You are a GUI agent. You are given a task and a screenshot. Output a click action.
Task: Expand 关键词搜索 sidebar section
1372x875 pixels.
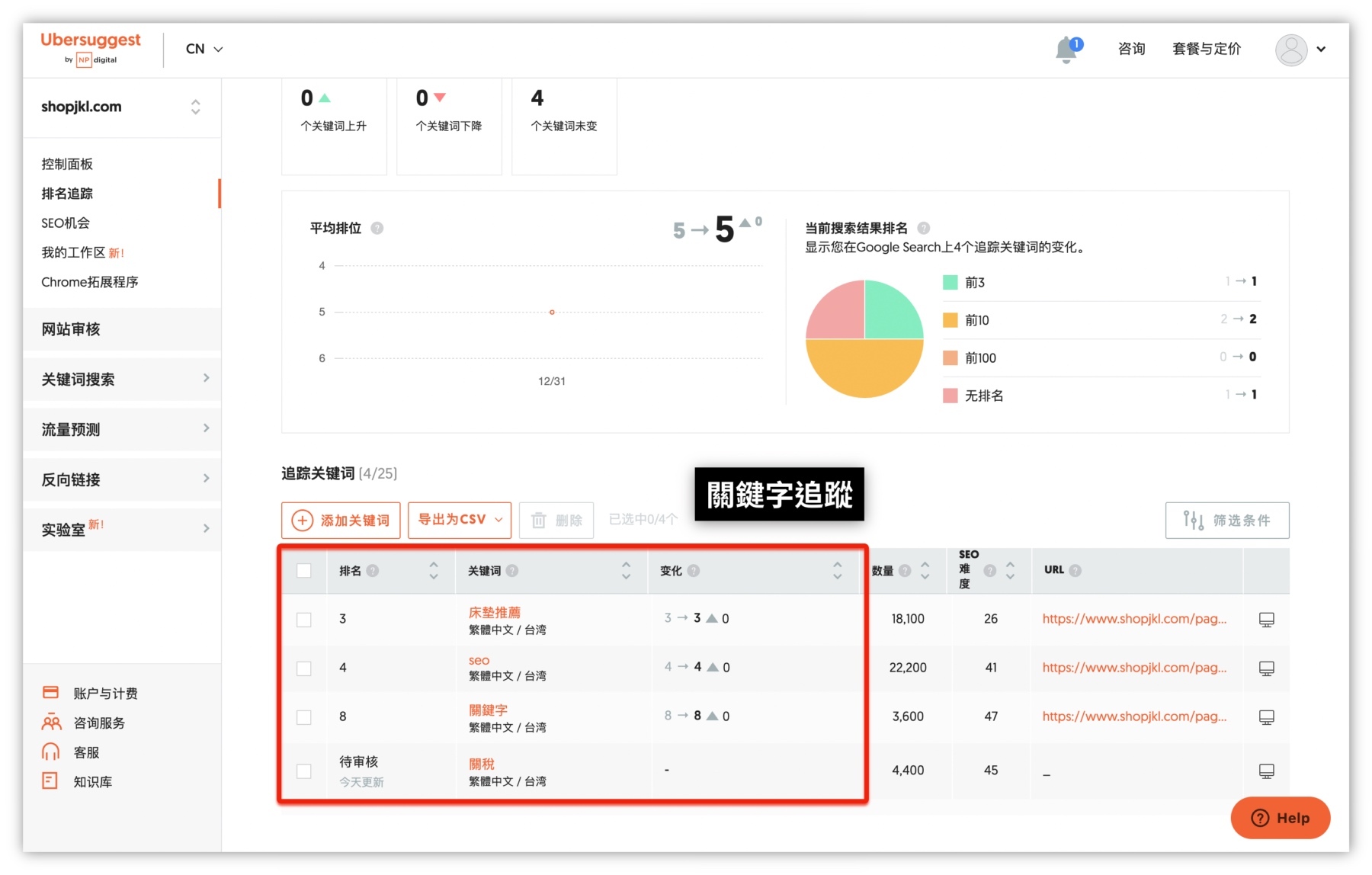pos(122,379)
